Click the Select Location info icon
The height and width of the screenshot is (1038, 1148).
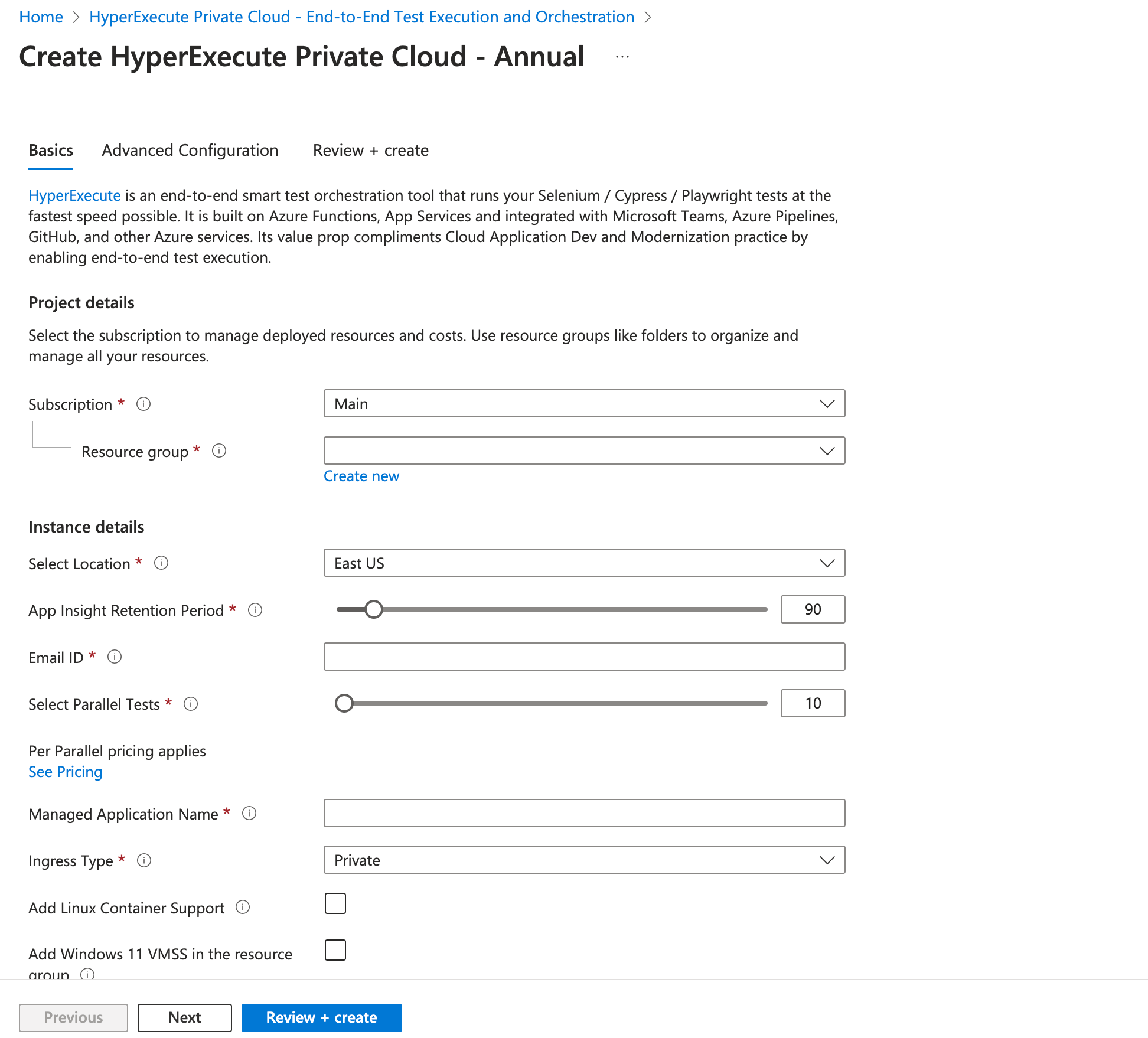tap(161, 563)
